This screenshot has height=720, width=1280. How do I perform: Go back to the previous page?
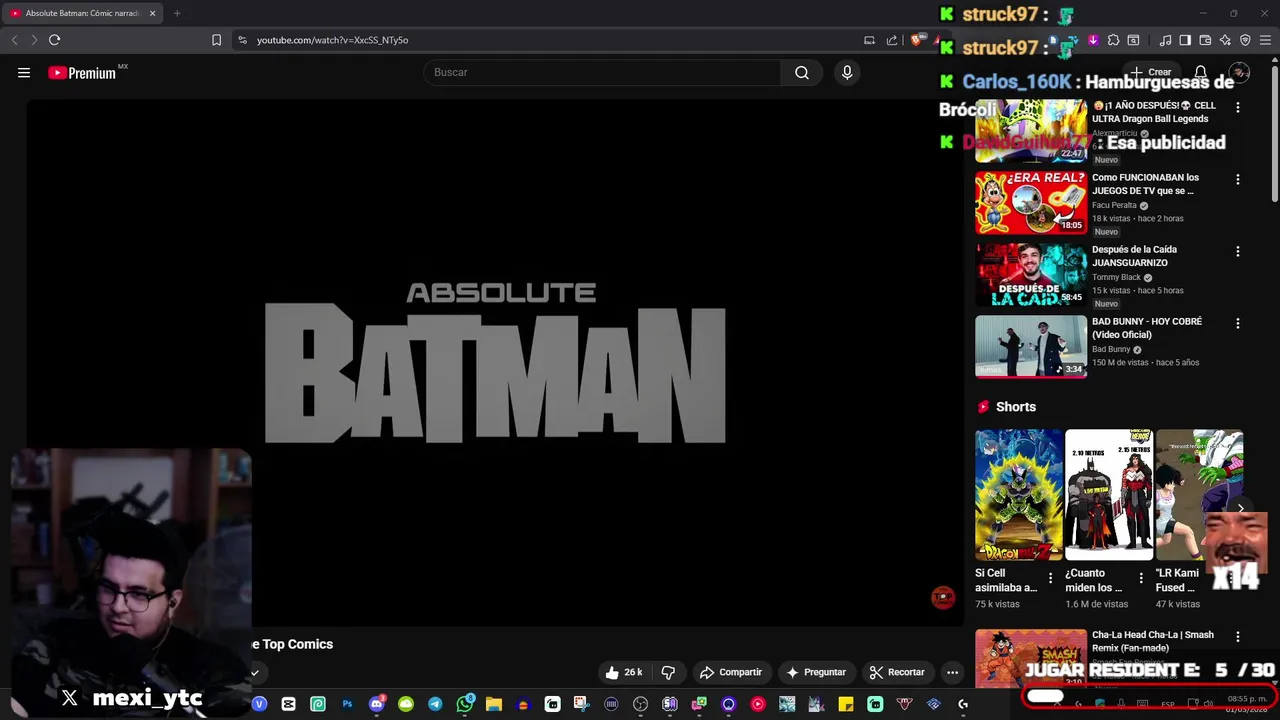[14, 40]
